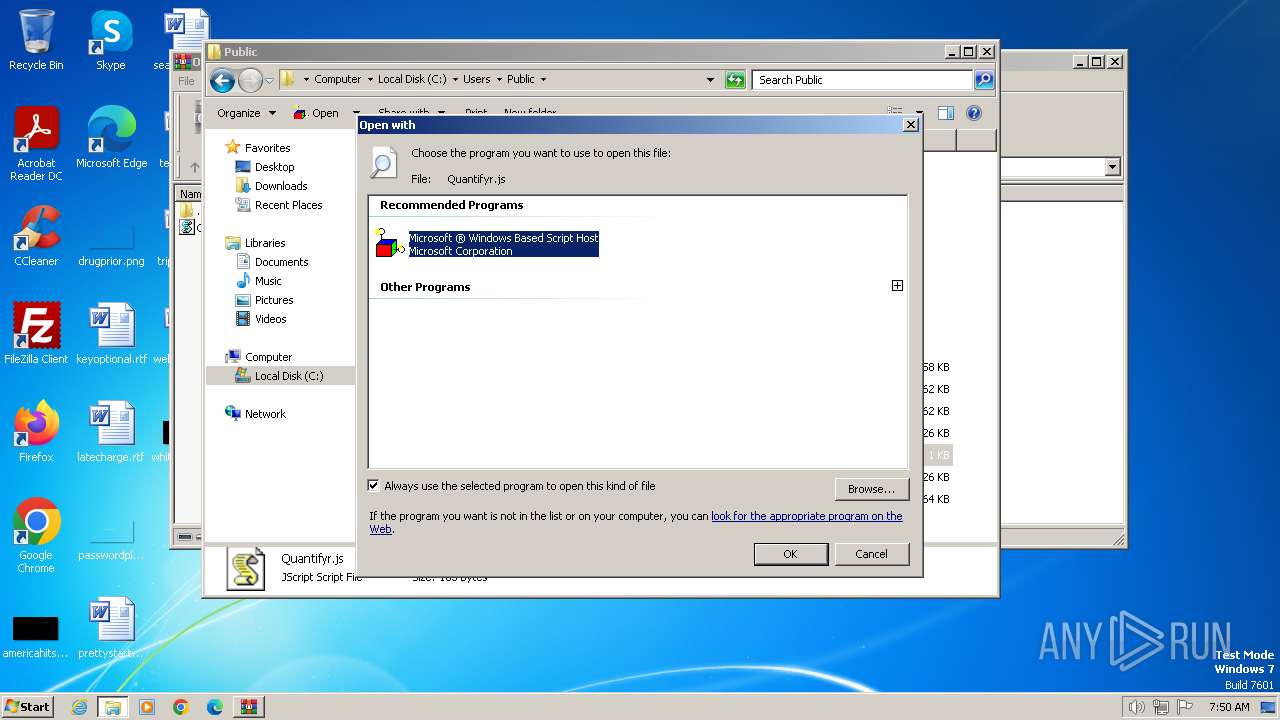Screen dimensions: 1280x720
Task: Click the search magnifier icon
Action: [x=984, y=80]
